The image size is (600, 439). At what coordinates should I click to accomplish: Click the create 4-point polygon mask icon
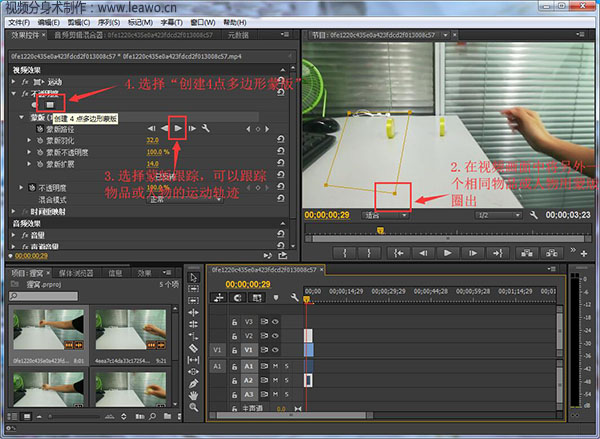tap(50, 104)
